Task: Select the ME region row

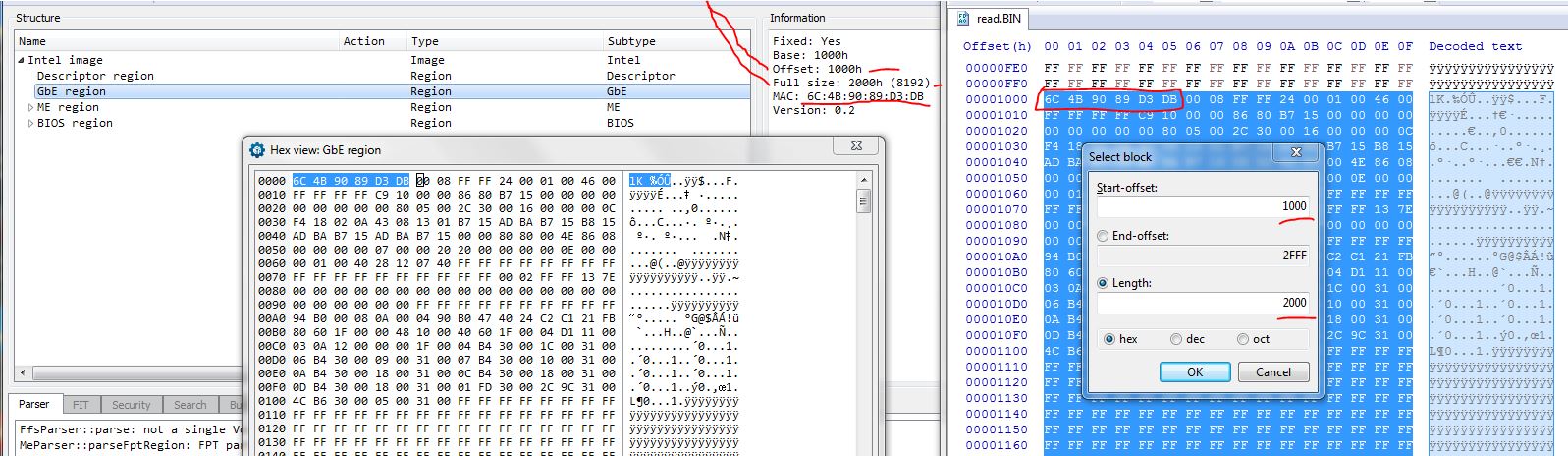Action: pos(383,107)
